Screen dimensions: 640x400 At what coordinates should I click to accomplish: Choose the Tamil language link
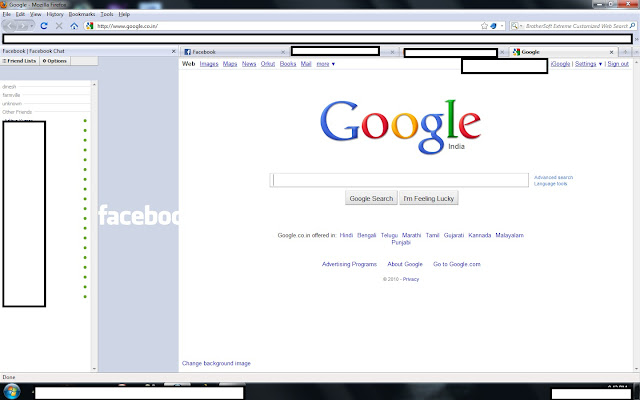[432, 235]
